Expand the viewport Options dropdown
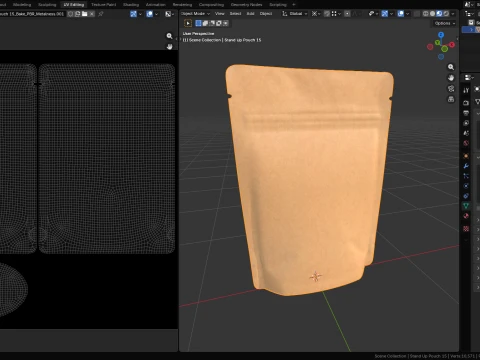This screenshot has height=360, width=480. pyautogui.click(x=445, y=23)
